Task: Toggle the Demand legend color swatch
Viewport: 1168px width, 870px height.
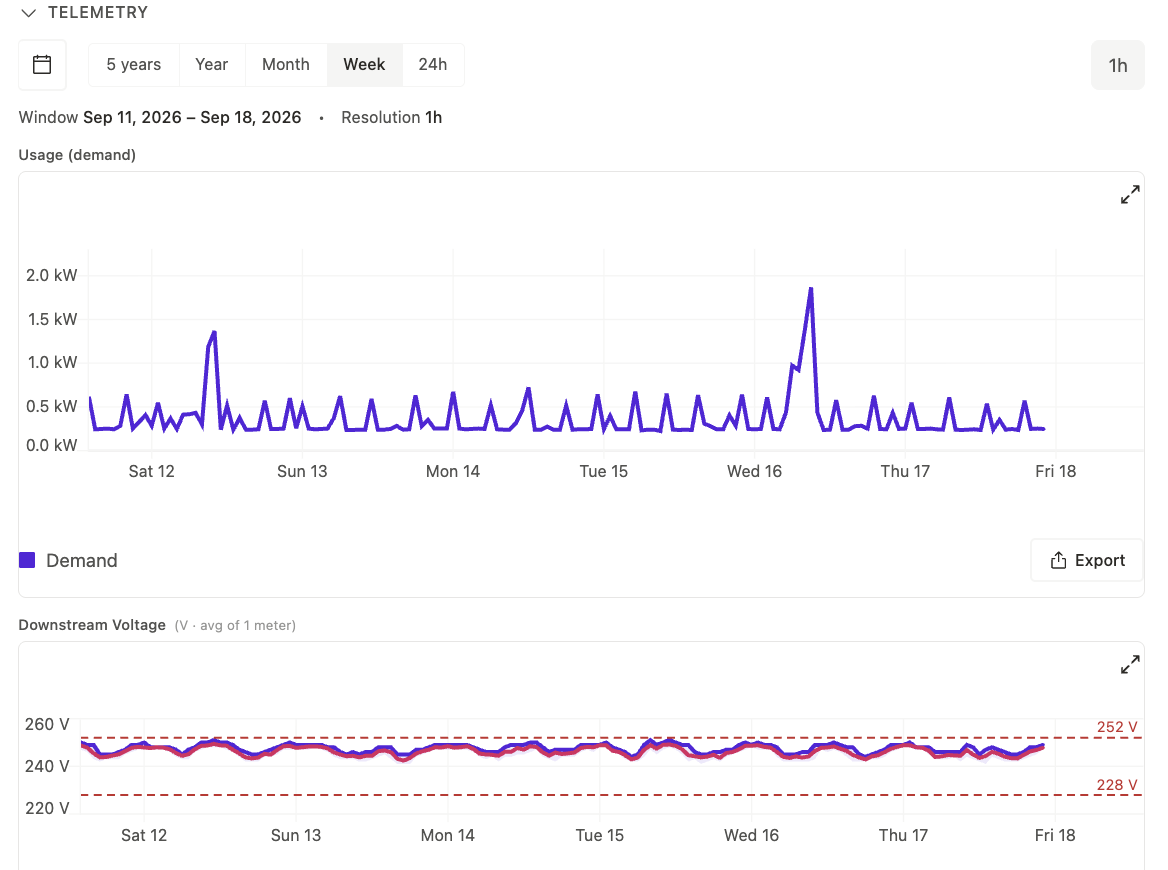Action: [x=27, y=560]
